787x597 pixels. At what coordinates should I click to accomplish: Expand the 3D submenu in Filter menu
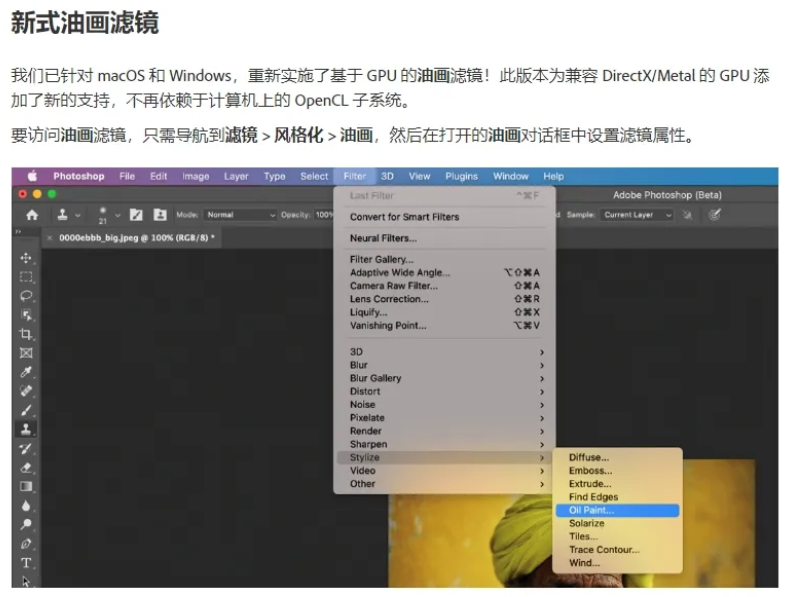[x=447, y=352]
